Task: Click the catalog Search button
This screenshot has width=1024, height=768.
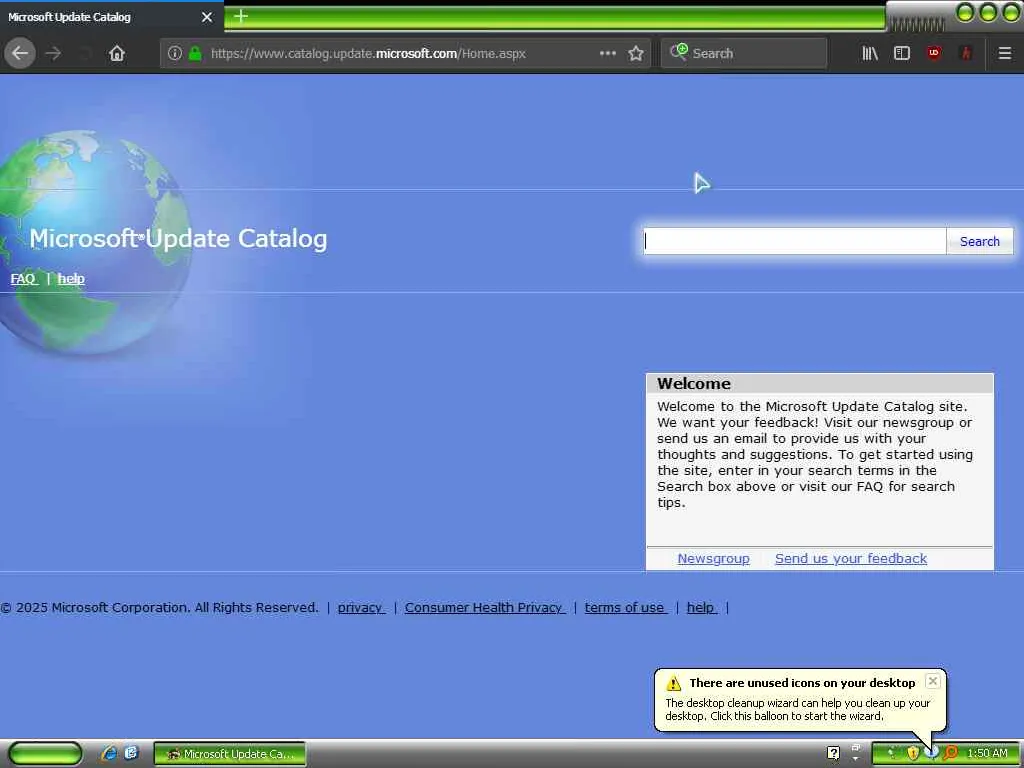Action: pos(980,241)
